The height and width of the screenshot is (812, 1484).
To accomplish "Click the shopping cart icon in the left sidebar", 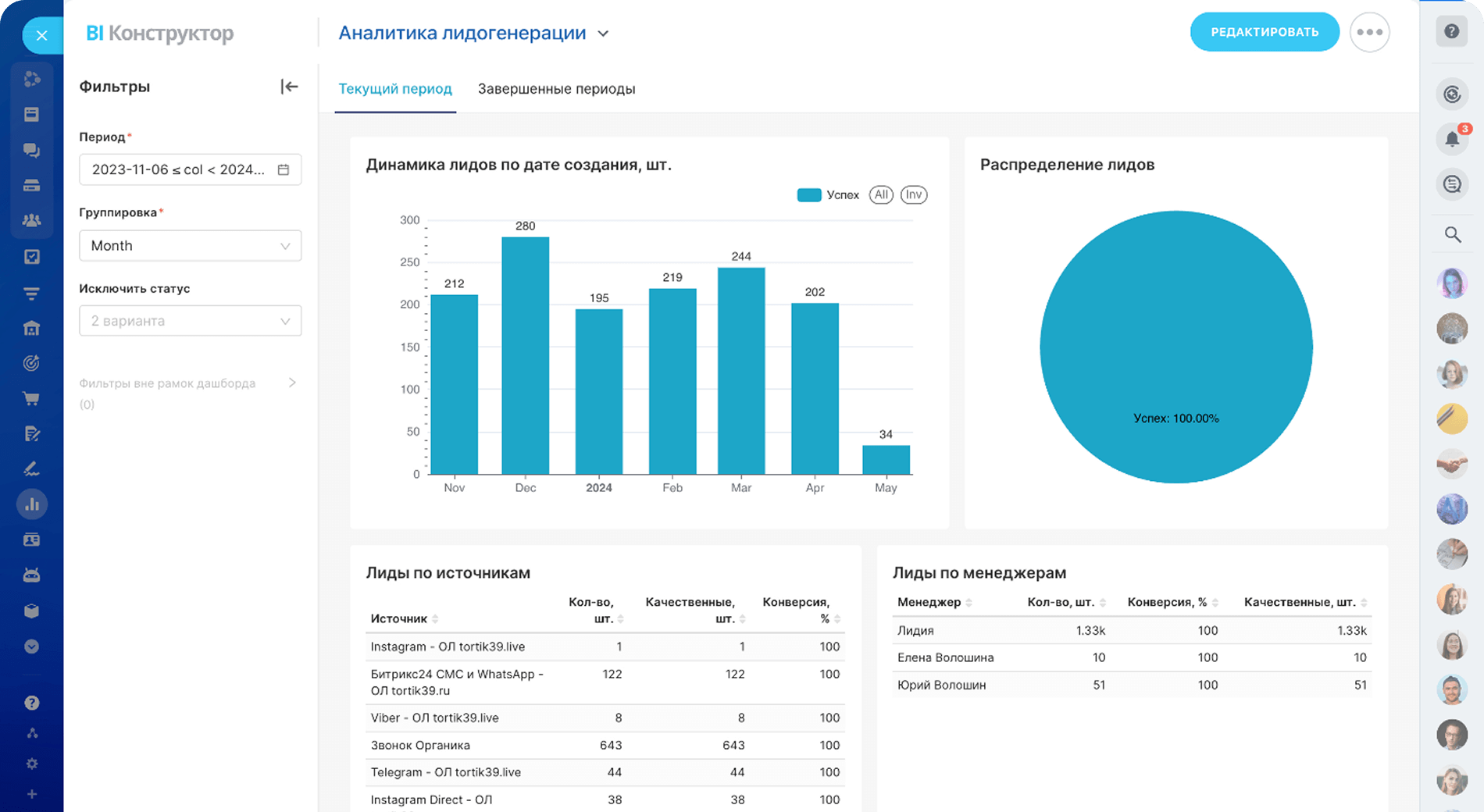I will point(31,398).
